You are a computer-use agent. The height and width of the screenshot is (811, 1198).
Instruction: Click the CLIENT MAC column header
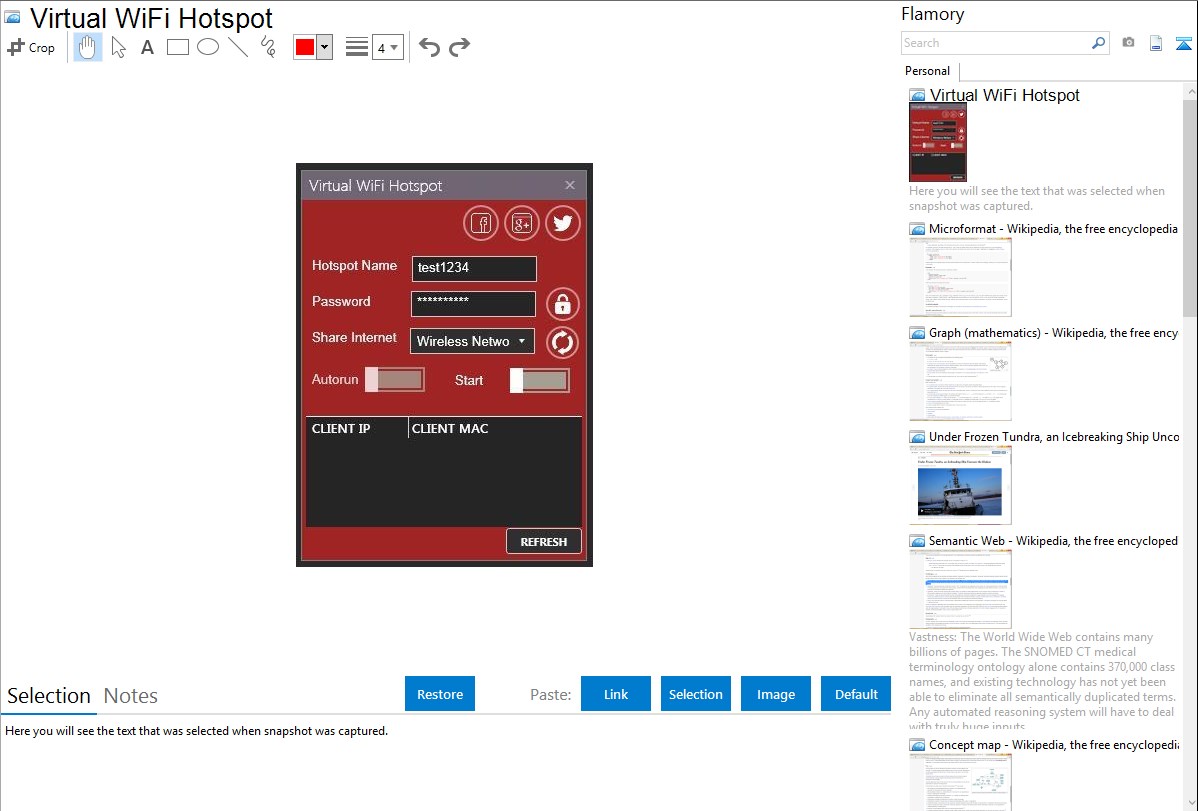click(450, 429)
